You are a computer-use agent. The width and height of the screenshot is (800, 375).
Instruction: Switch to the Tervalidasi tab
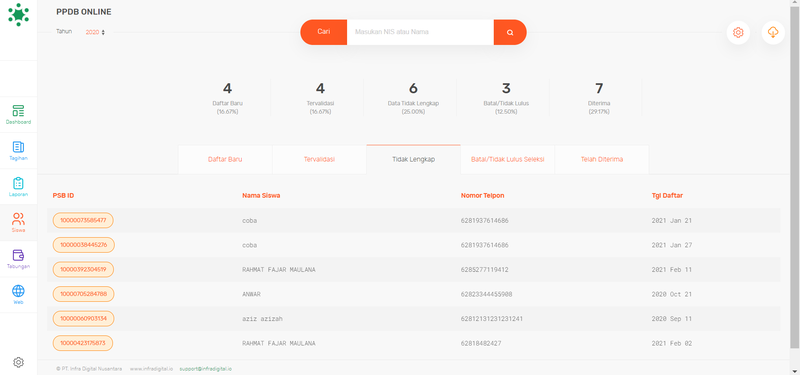tap(319, 159)
